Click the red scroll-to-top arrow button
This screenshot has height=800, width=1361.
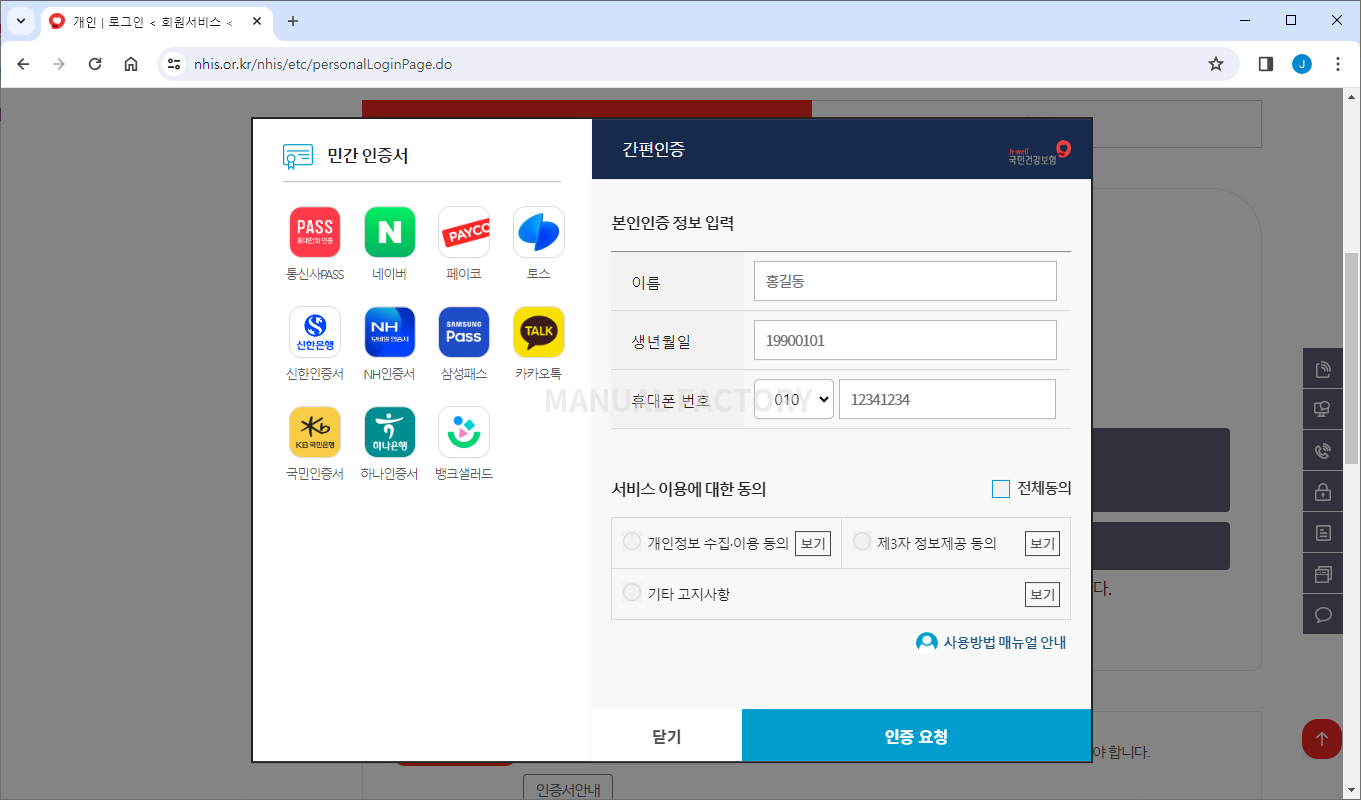coord(1322,739)
